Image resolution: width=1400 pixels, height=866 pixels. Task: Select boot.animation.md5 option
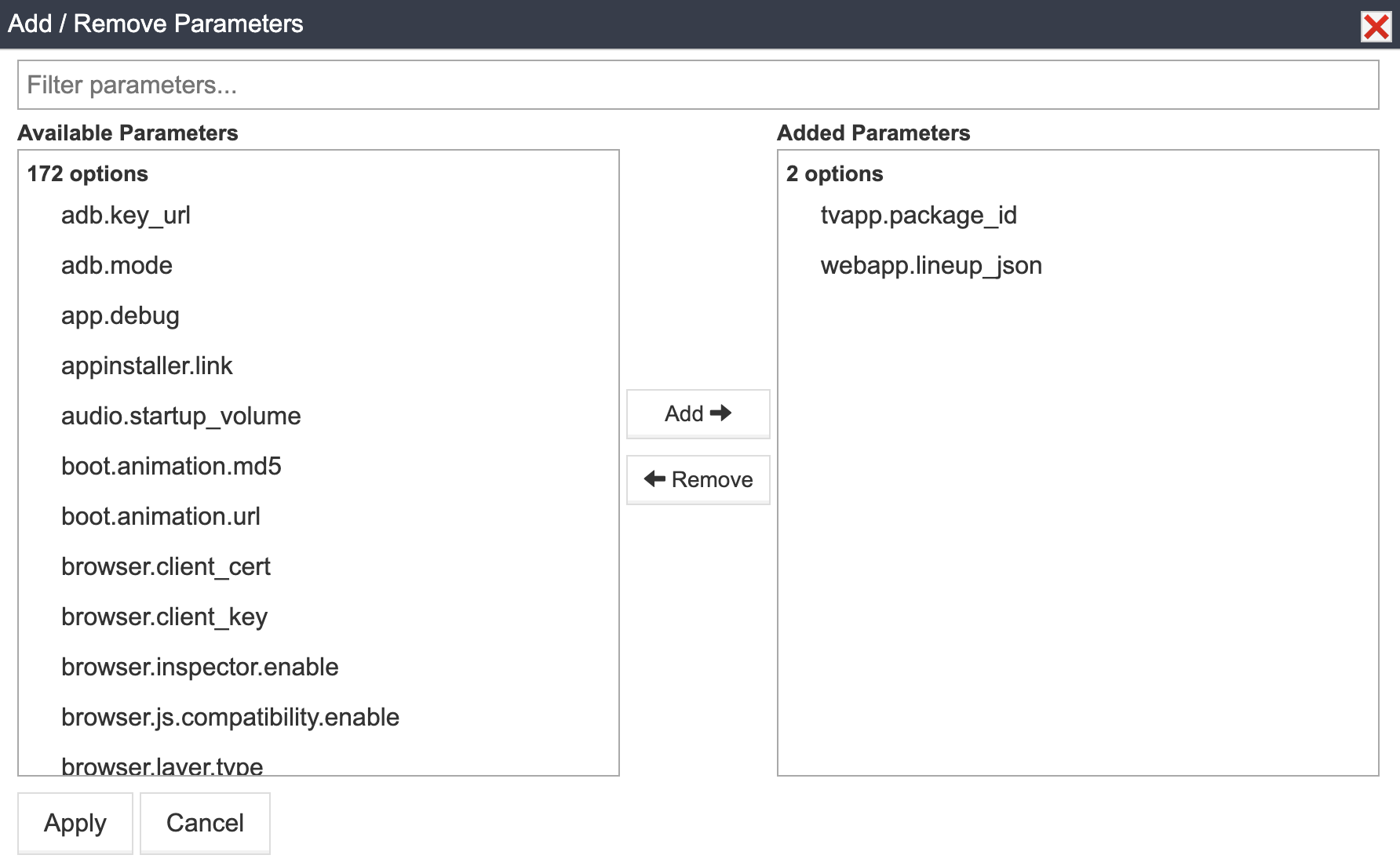coord(171,467)
